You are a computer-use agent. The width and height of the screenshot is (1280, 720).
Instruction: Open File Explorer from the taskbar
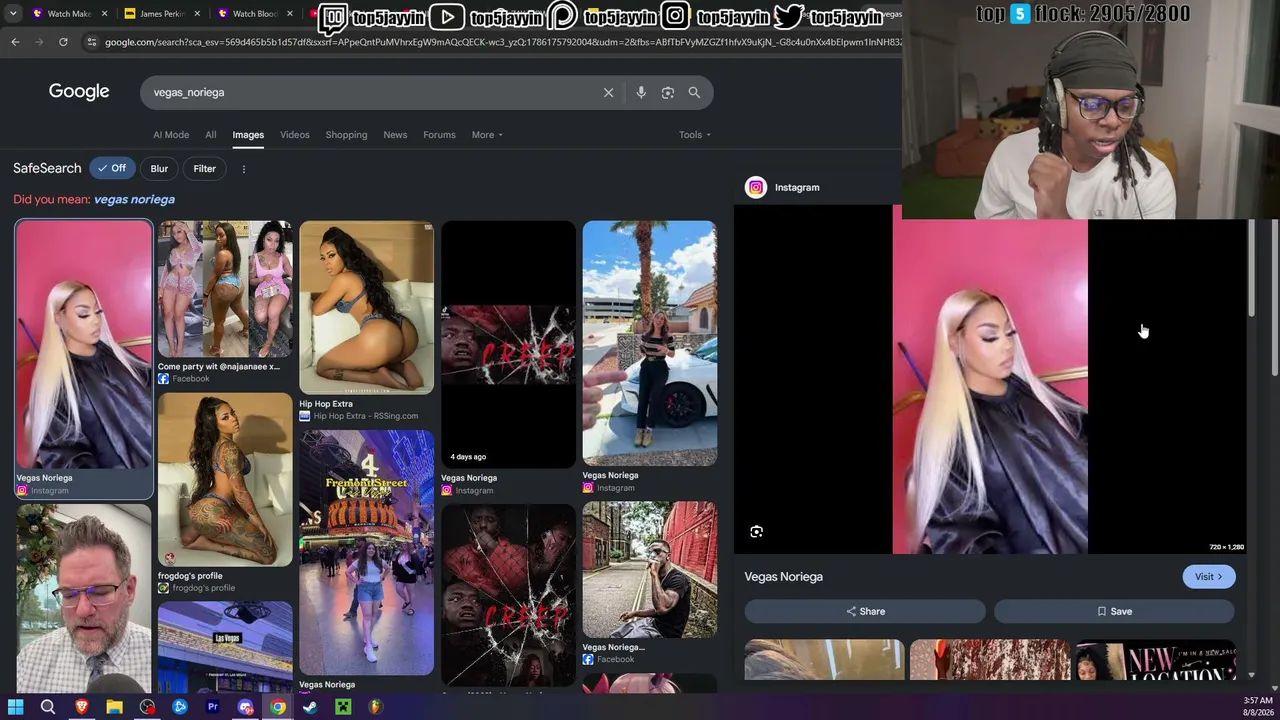tap(114, 707)
